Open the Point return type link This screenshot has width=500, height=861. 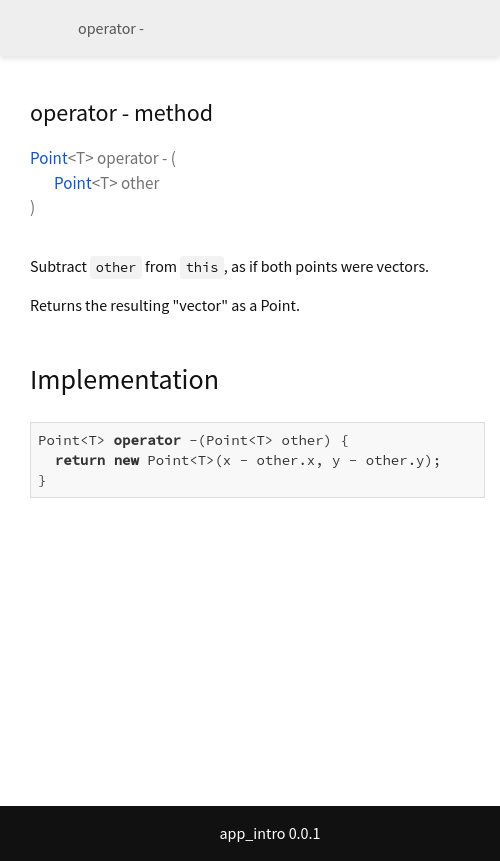[49, 158]
